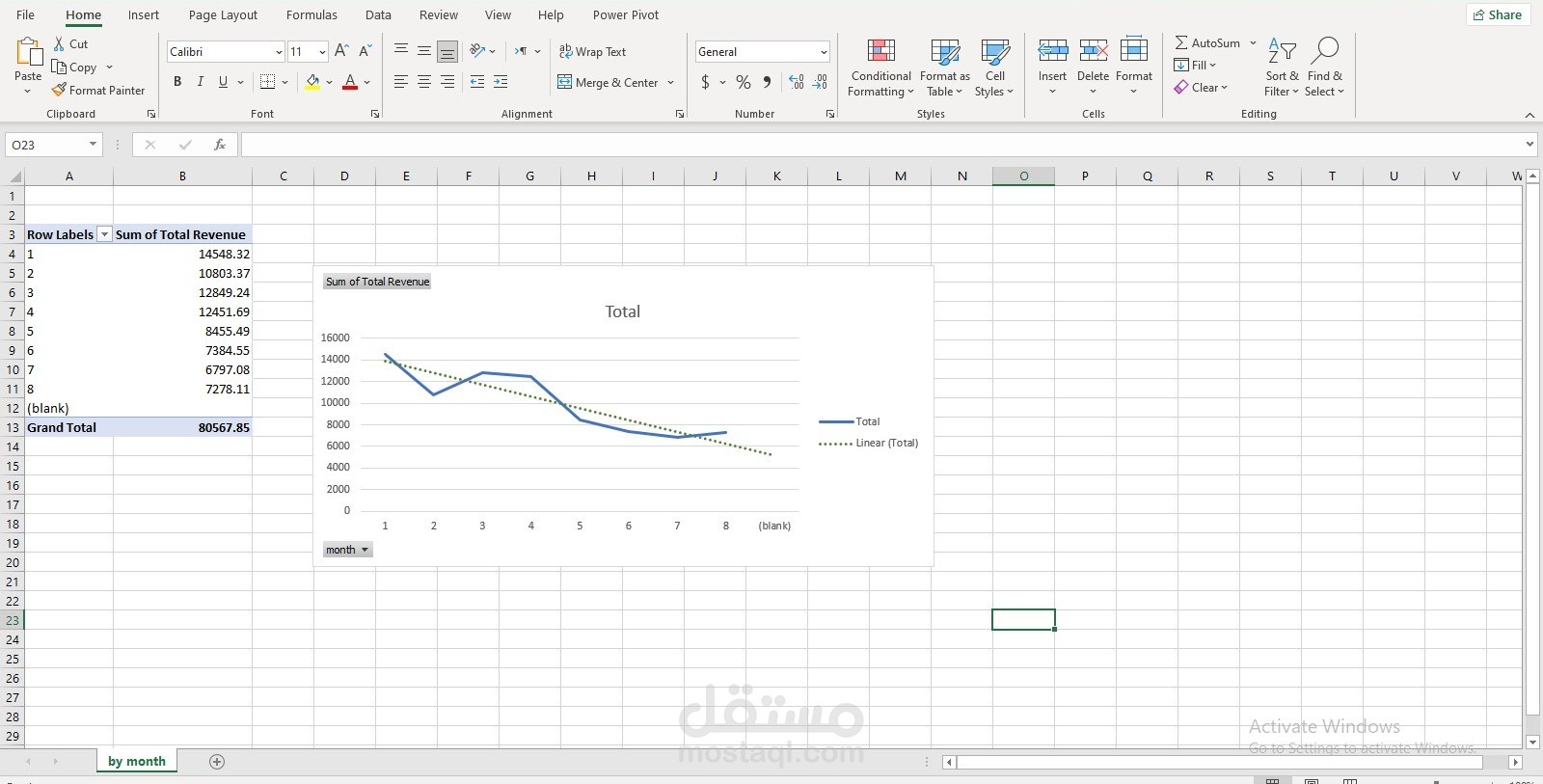Screen dimensions: 1543x784
Task: Click the Share button
Action: pos(1498,14)
